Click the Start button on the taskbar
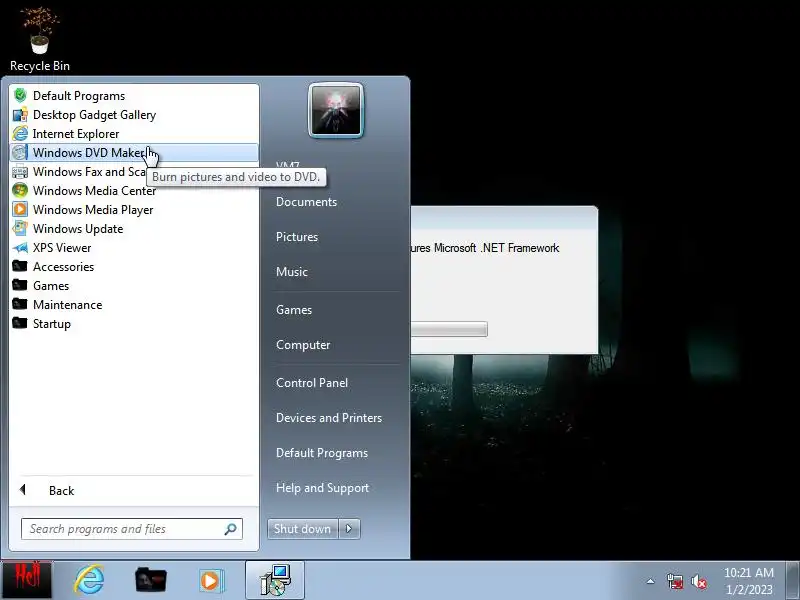The width and height of the screenshot is (800, 600). coord(27,580)
